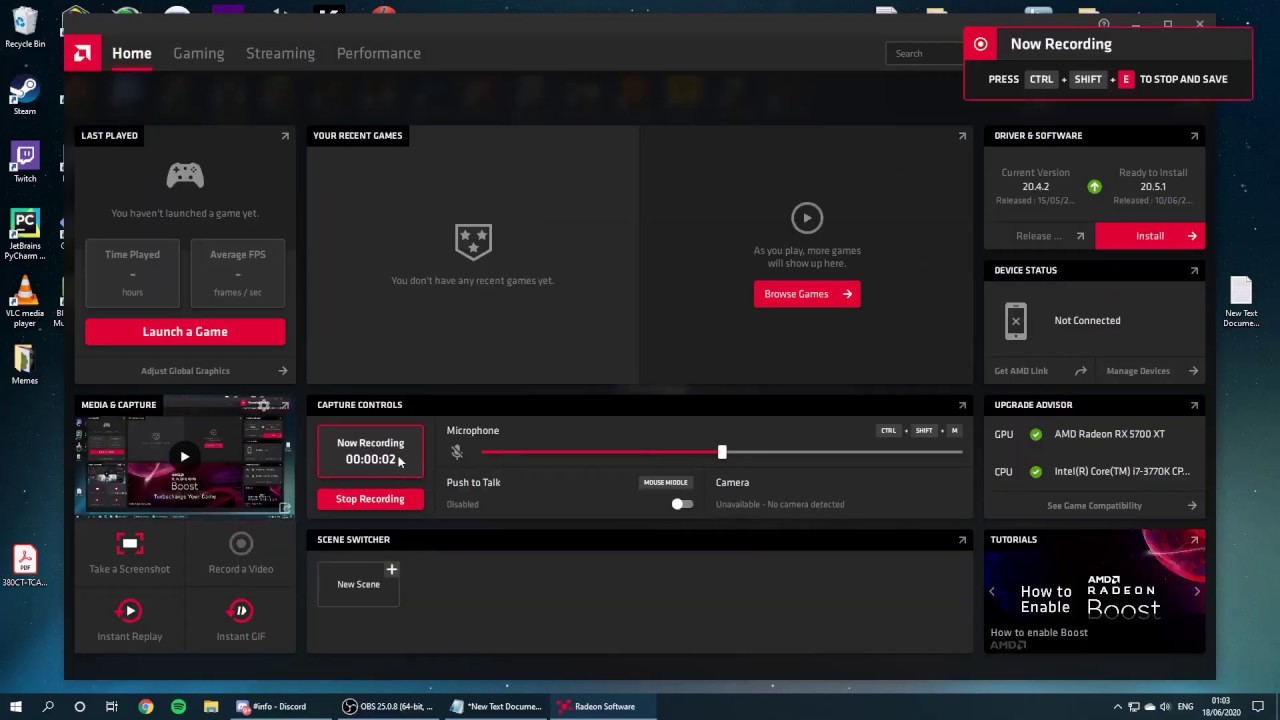
Task: Go to the next tutorial slide
Action: [x=1197, y=591]
